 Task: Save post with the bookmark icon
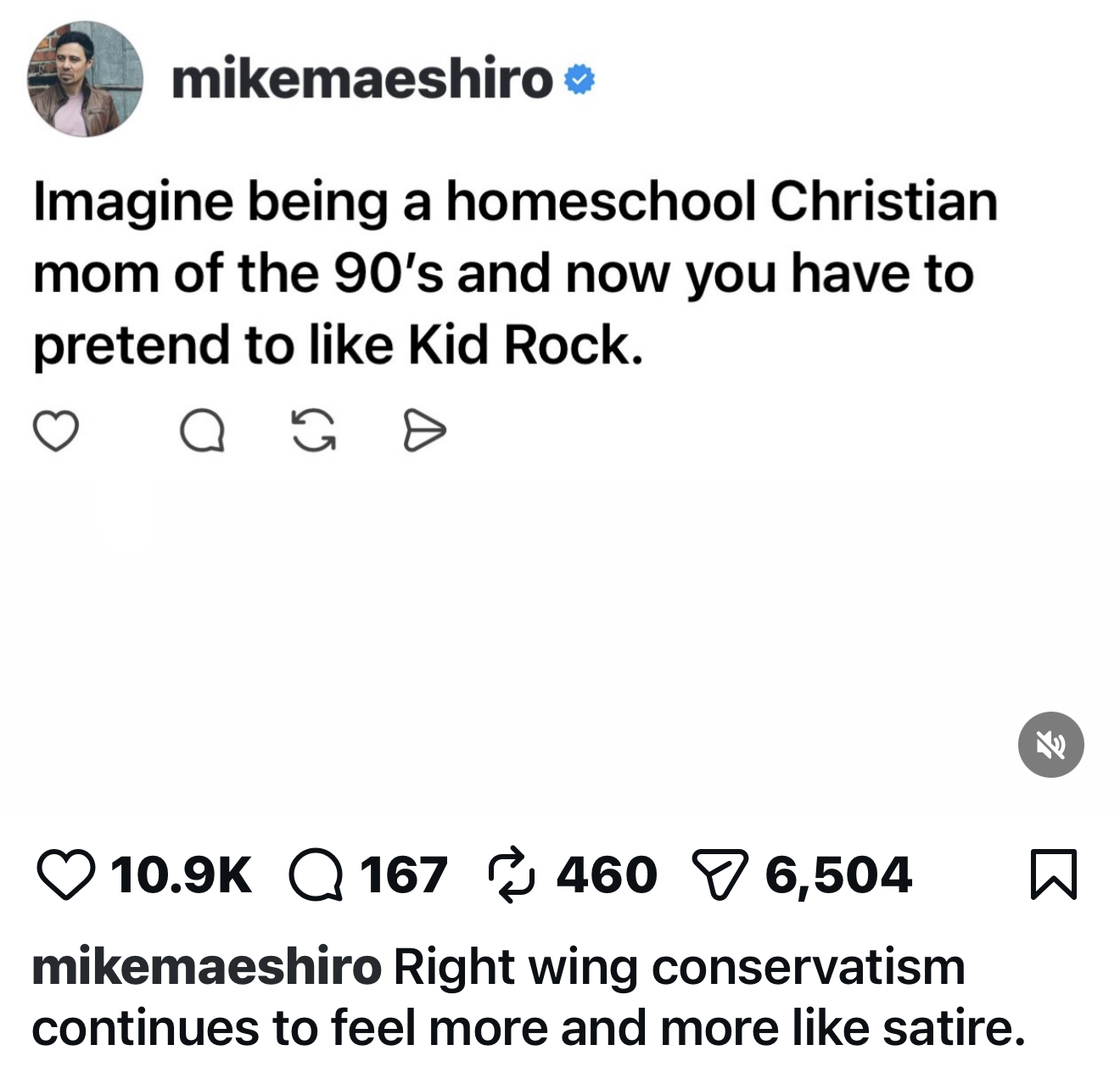(x=1053, y=874)
